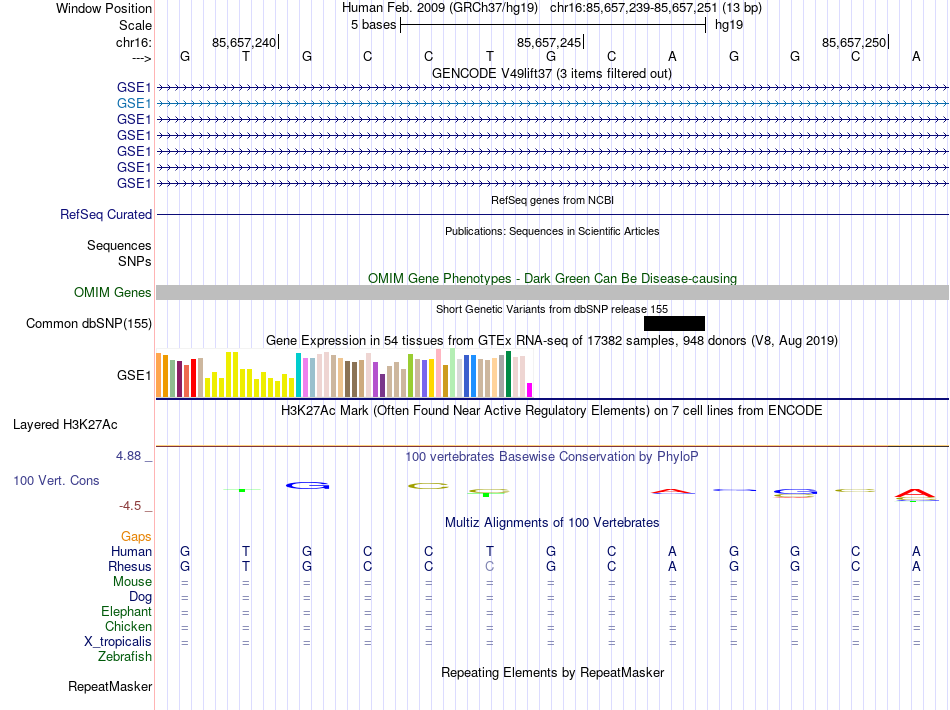Screen dimensions: 950x710
Task: Select the Human species label
Action: point(131,551)
